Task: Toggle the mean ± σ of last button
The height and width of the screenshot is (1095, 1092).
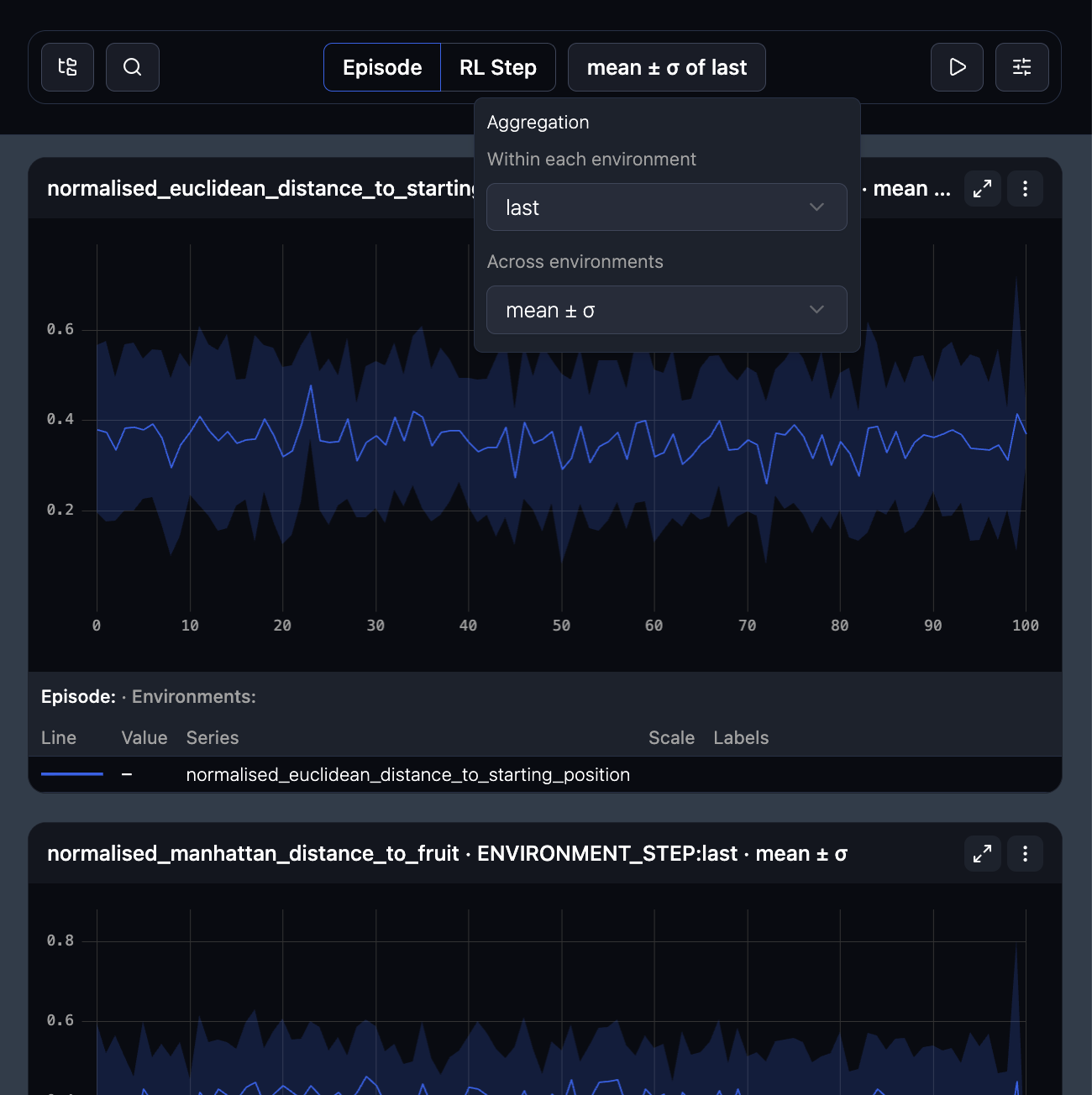Action: coord(667,67)
